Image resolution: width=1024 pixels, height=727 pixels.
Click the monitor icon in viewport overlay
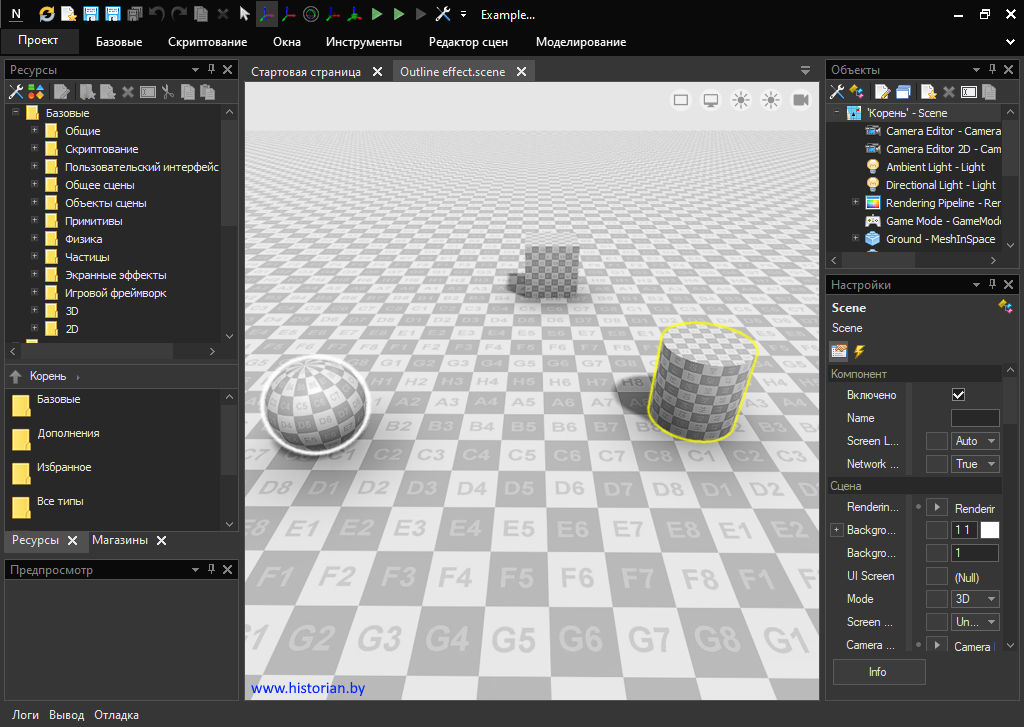[711, 100]
